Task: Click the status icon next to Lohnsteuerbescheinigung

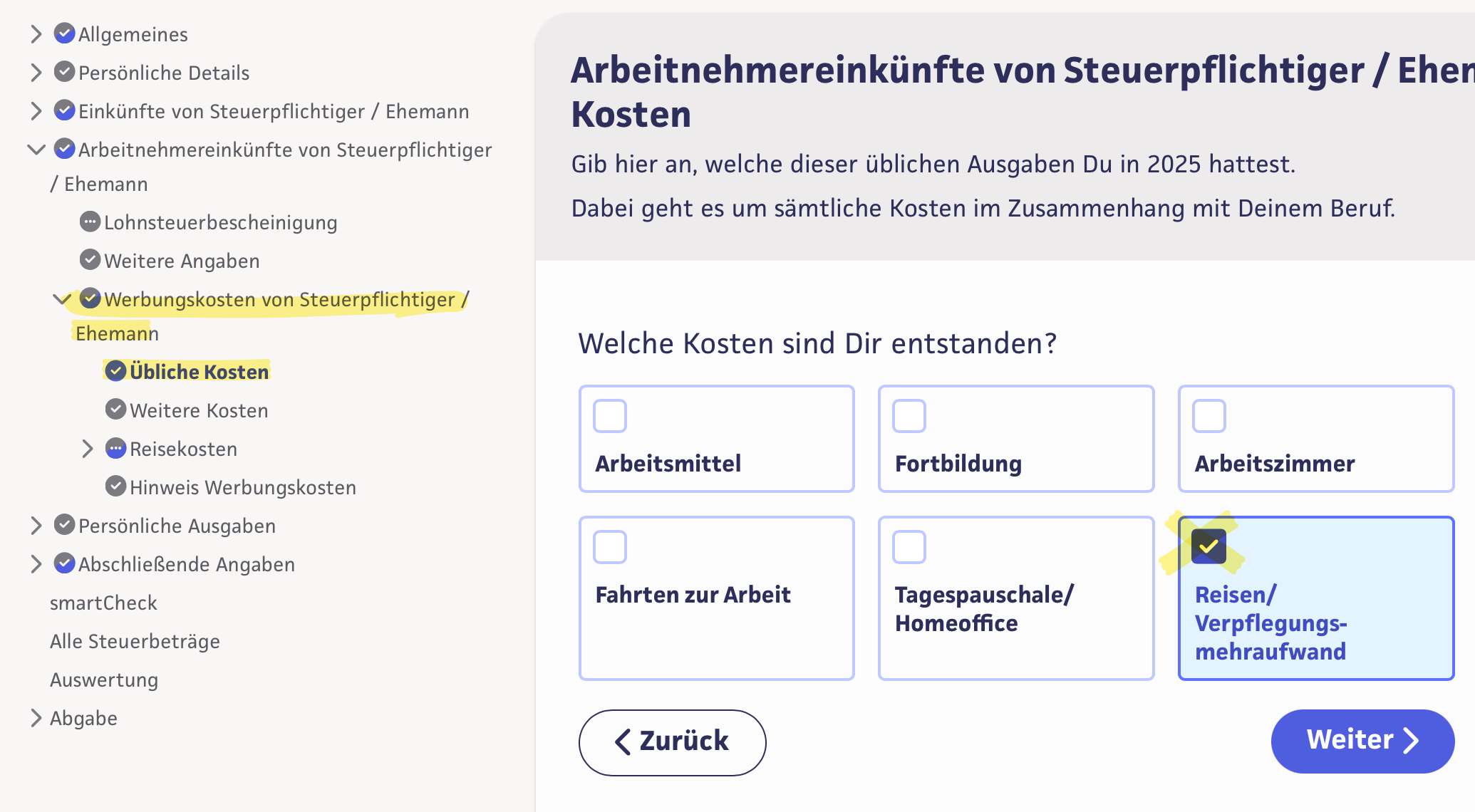Action: (x=90, y=222)
